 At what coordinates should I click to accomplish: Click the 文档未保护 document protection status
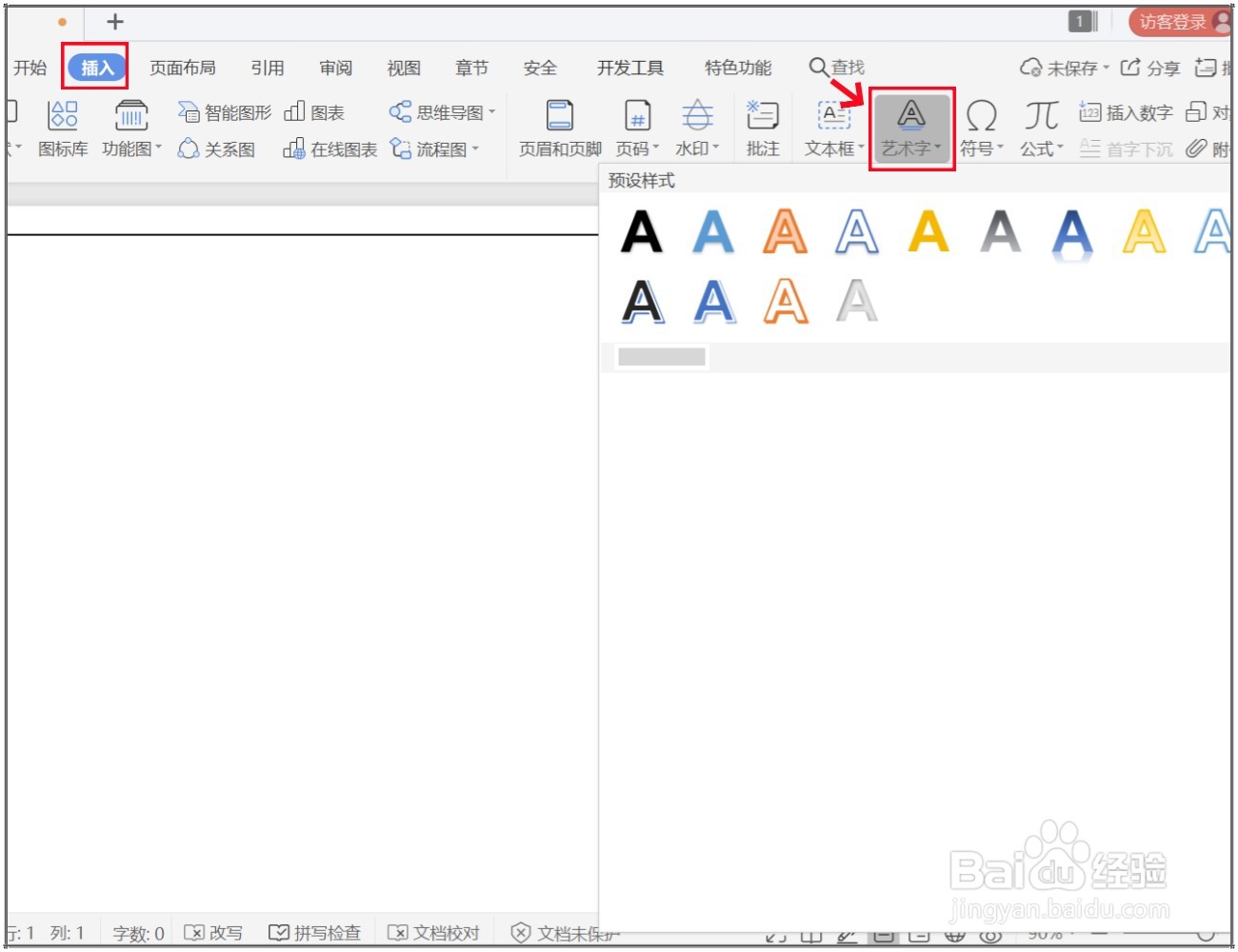[x=565, y=933]
